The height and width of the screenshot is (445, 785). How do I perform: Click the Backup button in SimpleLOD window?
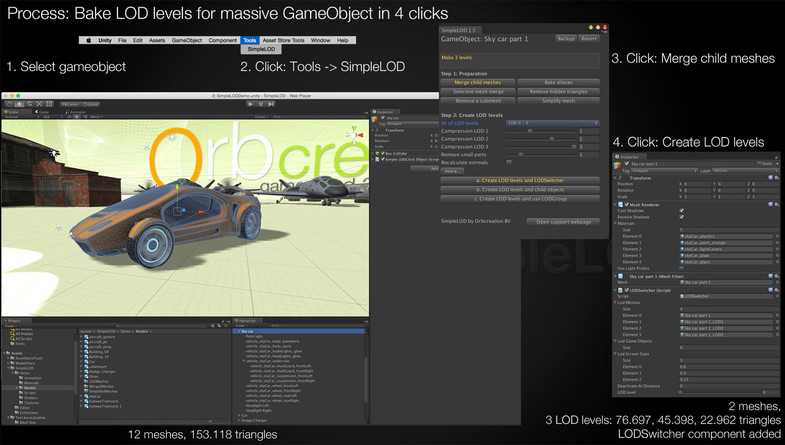[x=566, y=39]
